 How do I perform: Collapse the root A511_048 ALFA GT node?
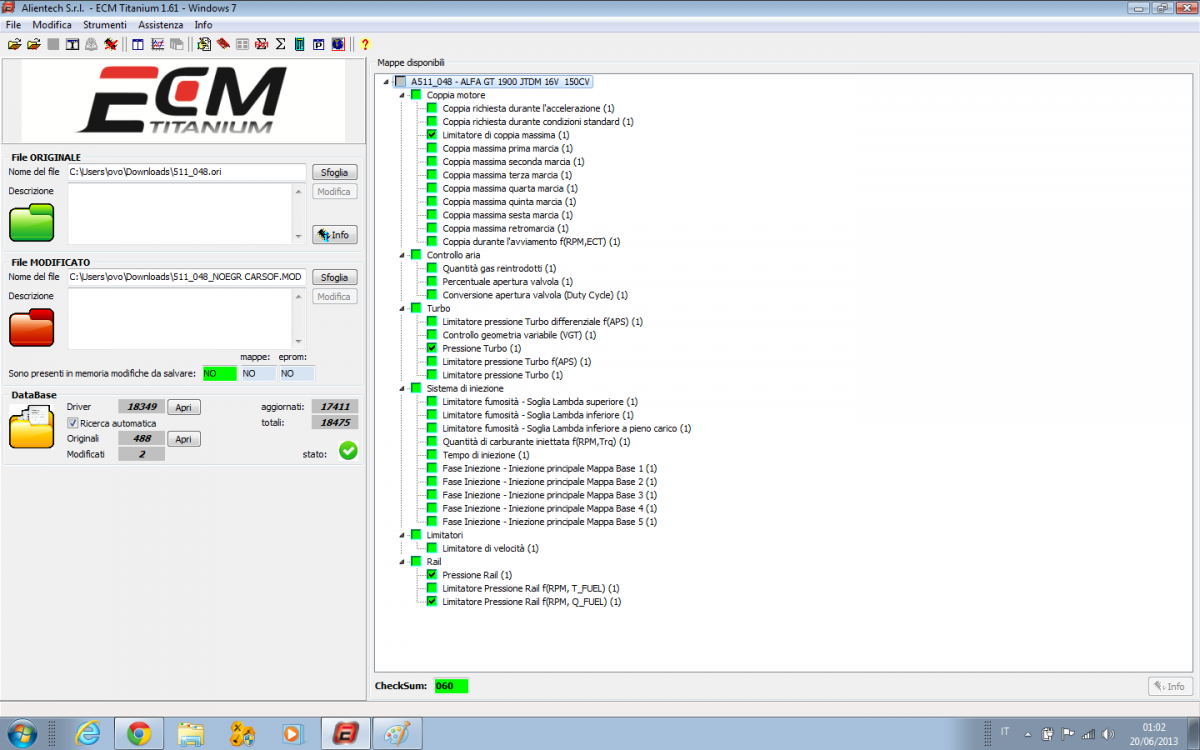(386, 81)
